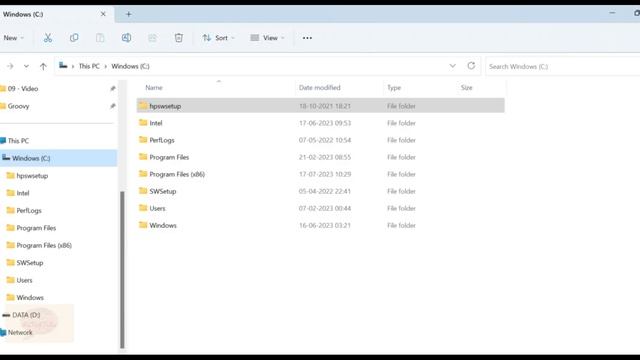Click date 16-06-2023 03:21 for Windows
The height and width of the screenshot is (360, 640).
tap(325, 225)
